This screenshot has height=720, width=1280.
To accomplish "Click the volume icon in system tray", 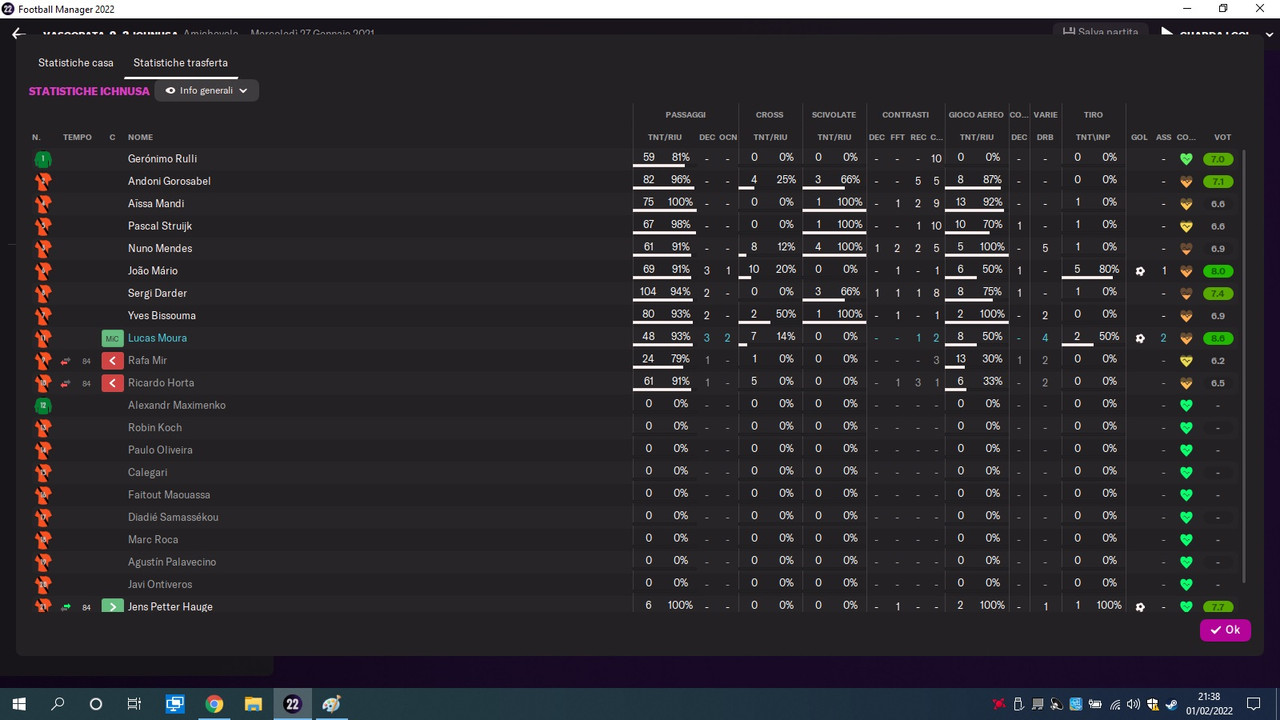I will [x=1134, y=704].
